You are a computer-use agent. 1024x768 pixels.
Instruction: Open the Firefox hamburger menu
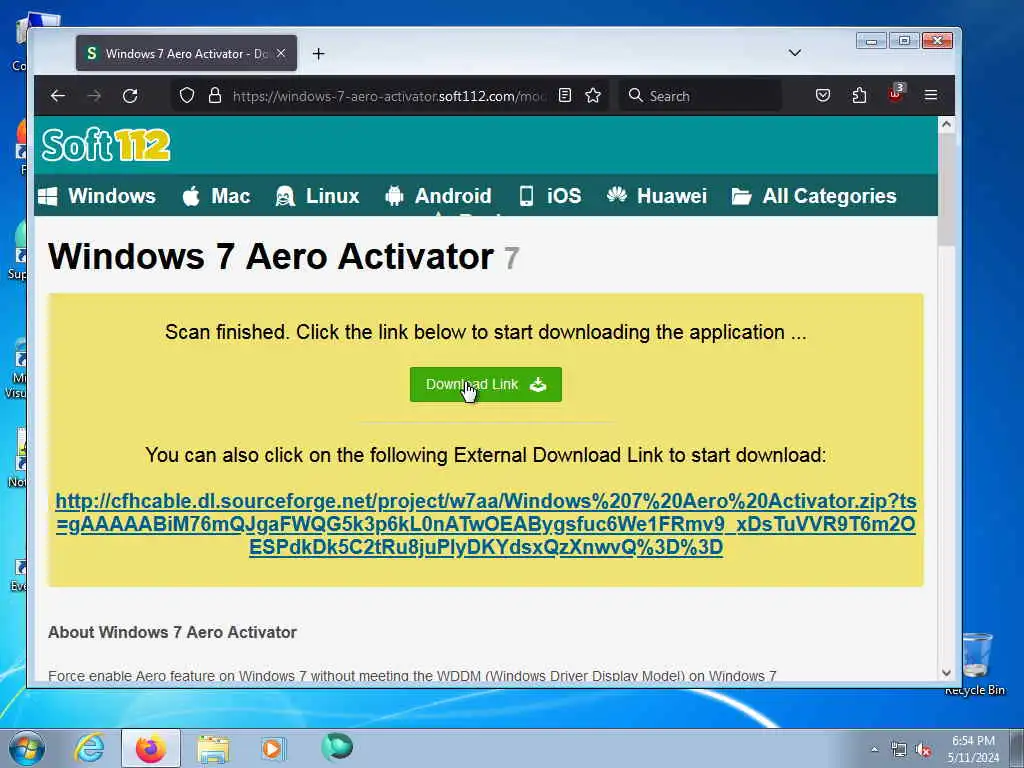coord(931,96)
